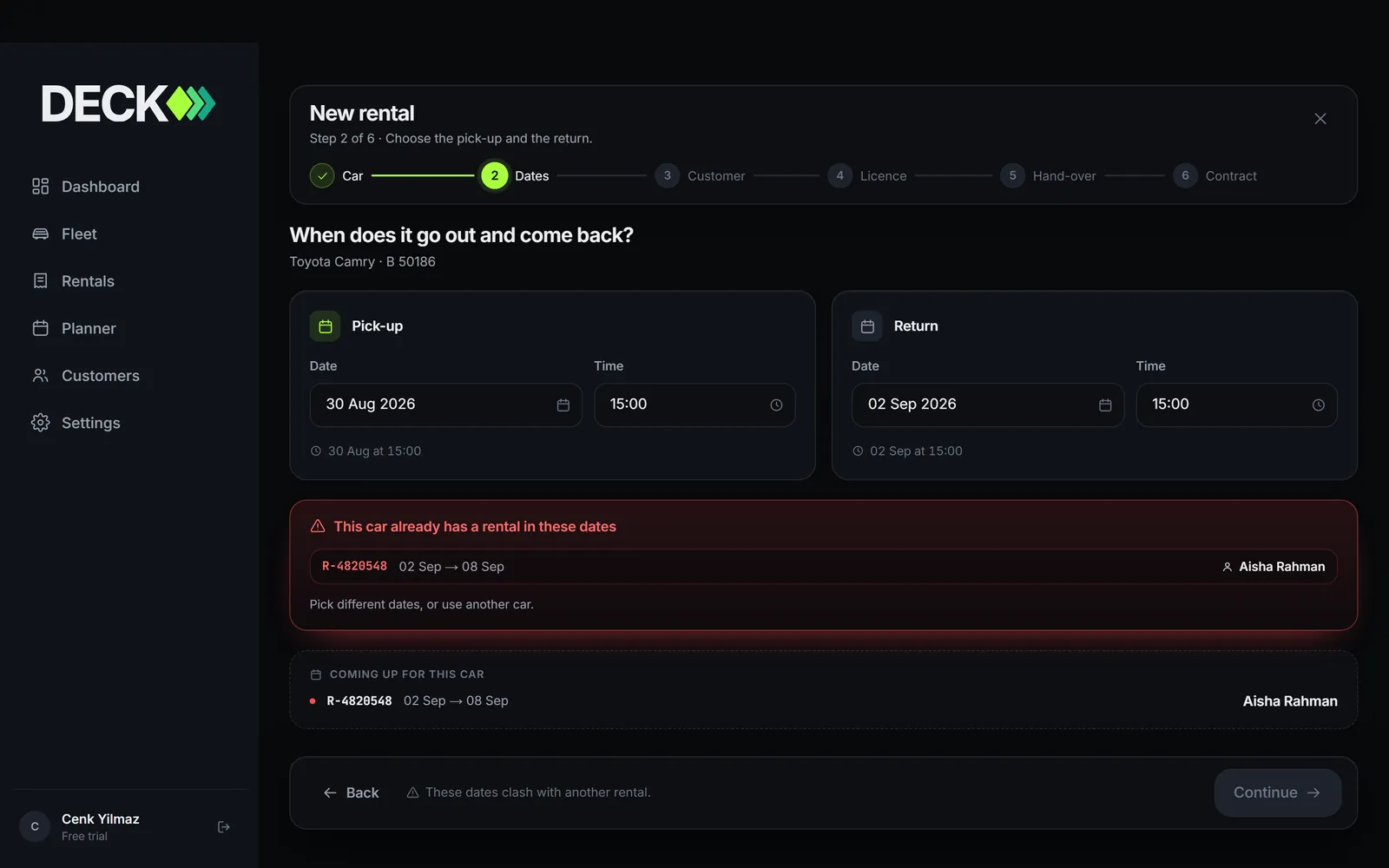This screenshot has width=1389, height=868.
Task: Select step 3 Customer in wizard
Action: [x=700, y=175]
